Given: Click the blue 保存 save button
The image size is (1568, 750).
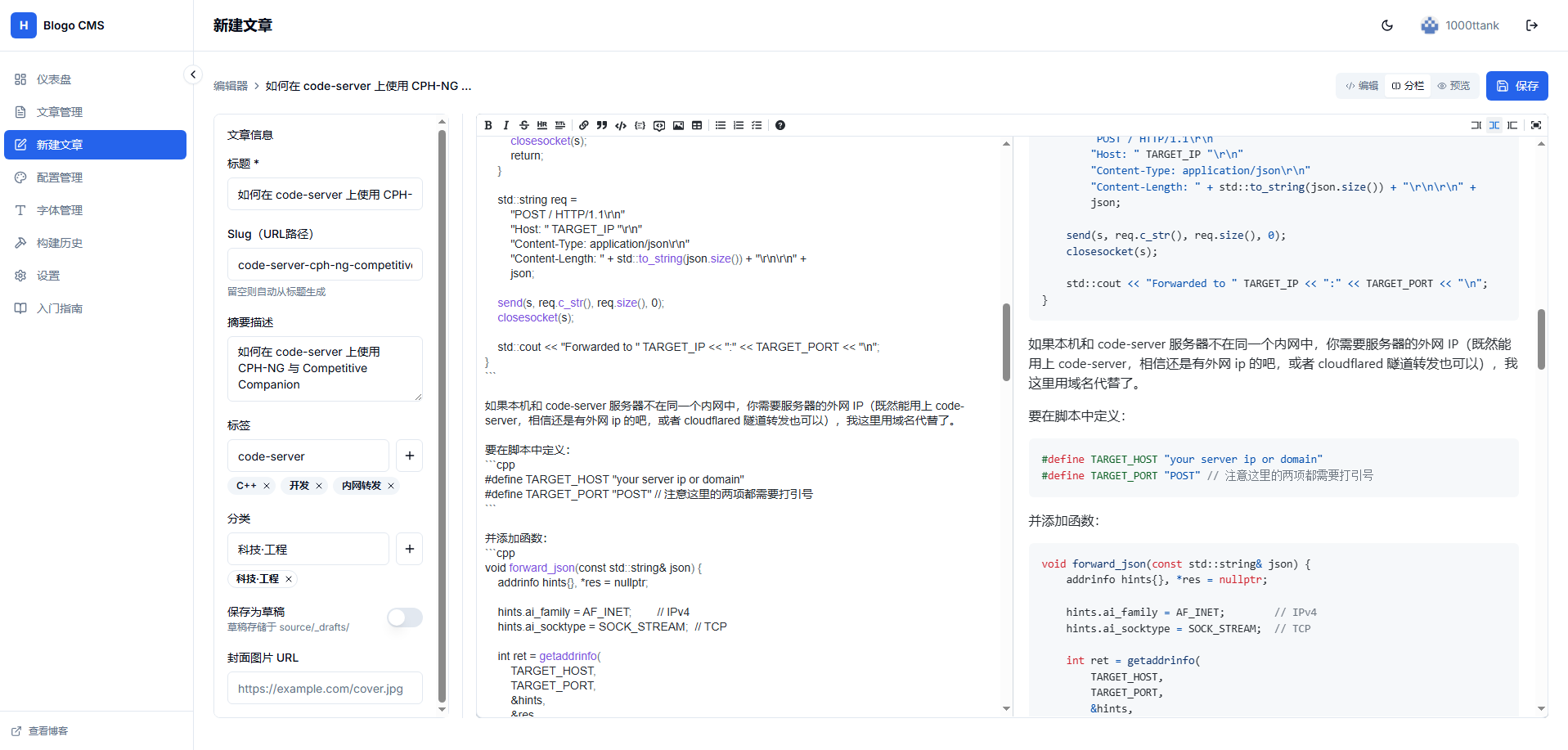Looking at the screenshot, I should coord(1516,85).
